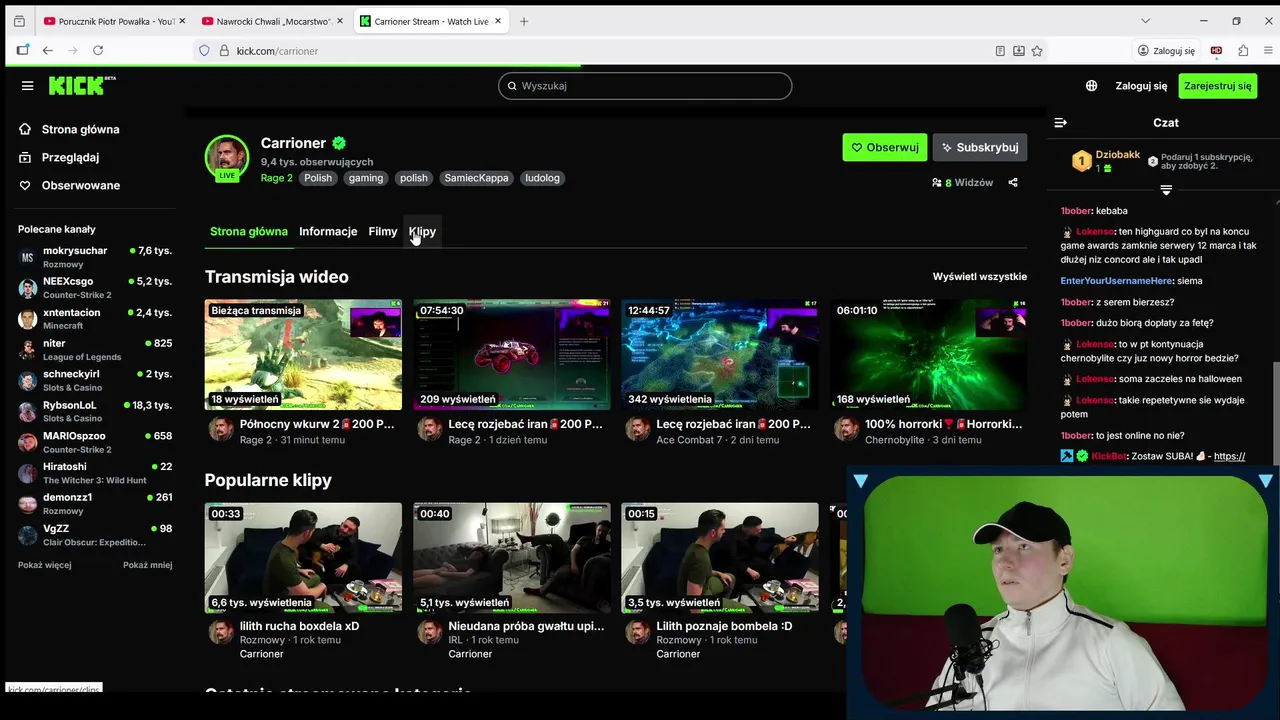Click the SamiecKappa tag

[x=477, y=178]
